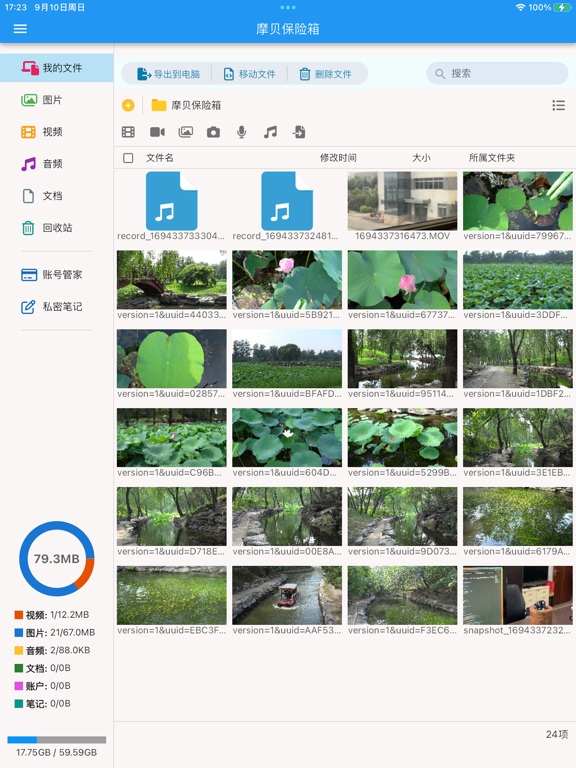The image size is (576, 768).
Task: Open photo uuid=604D white lotus
Action: (287, 443)
